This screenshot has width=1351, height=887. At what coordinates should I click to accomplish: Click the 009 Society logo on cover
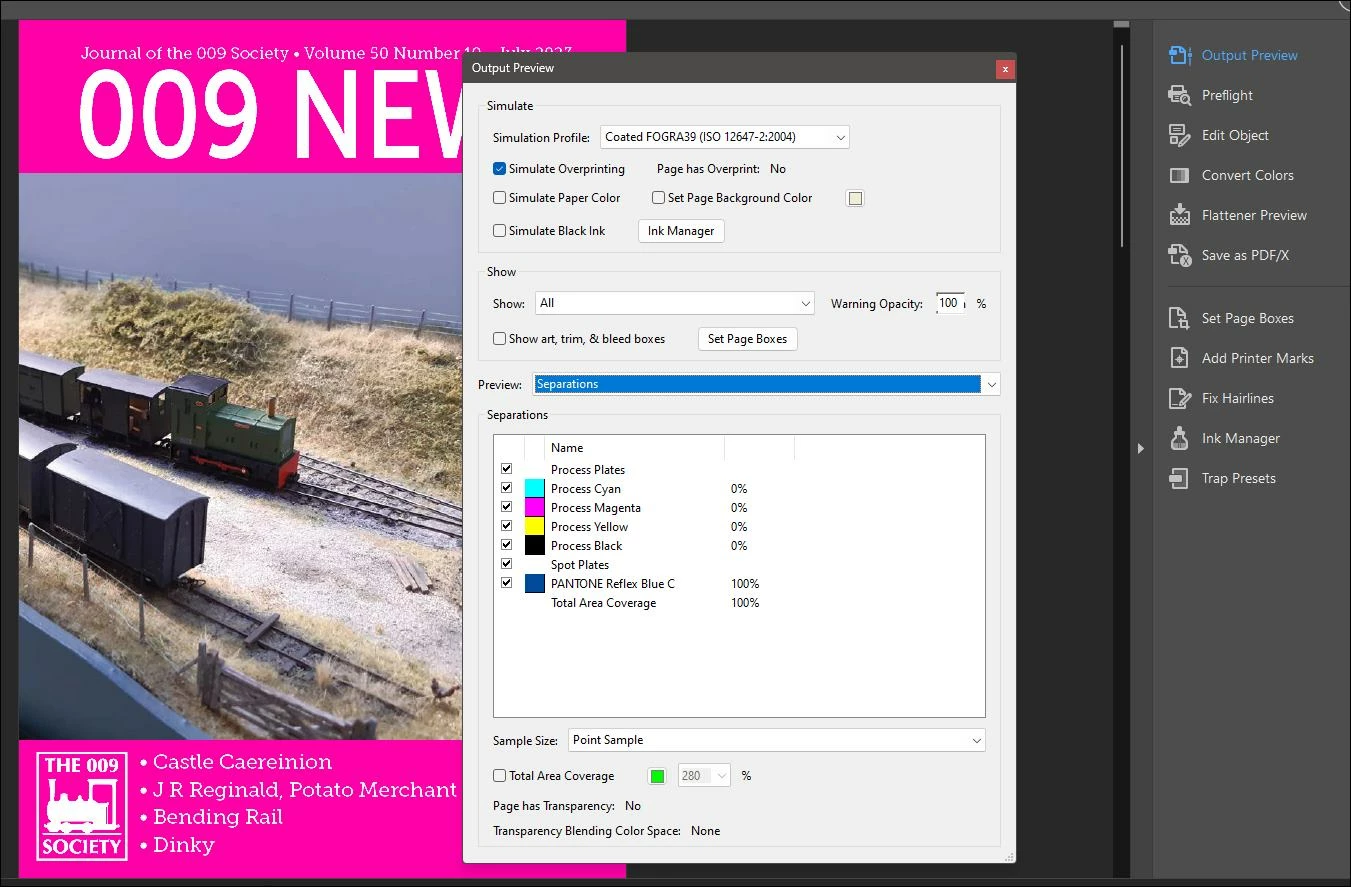(x=82, y=806)
